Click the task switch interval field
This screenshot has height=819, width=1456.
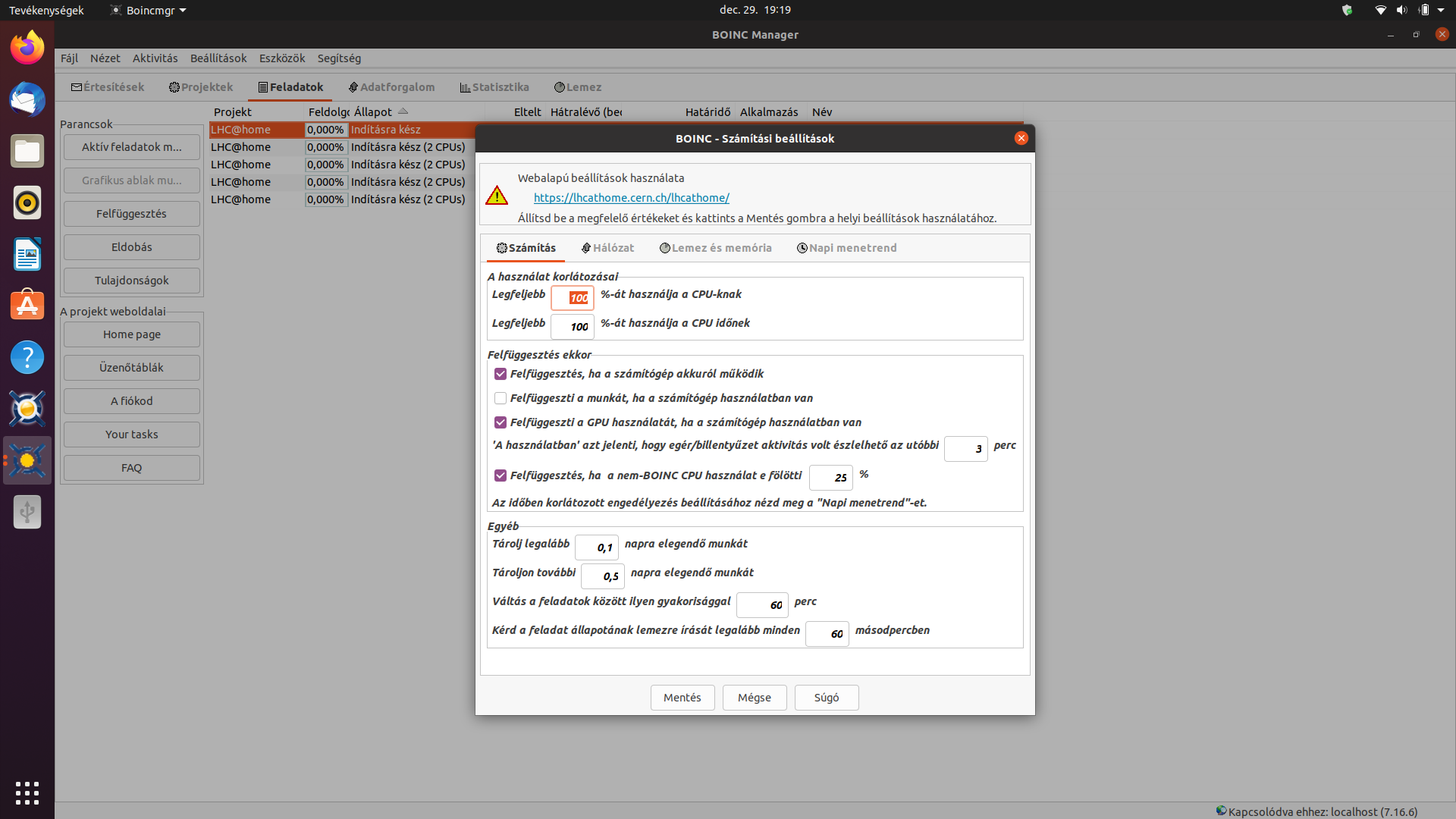[x=763, y=605]
